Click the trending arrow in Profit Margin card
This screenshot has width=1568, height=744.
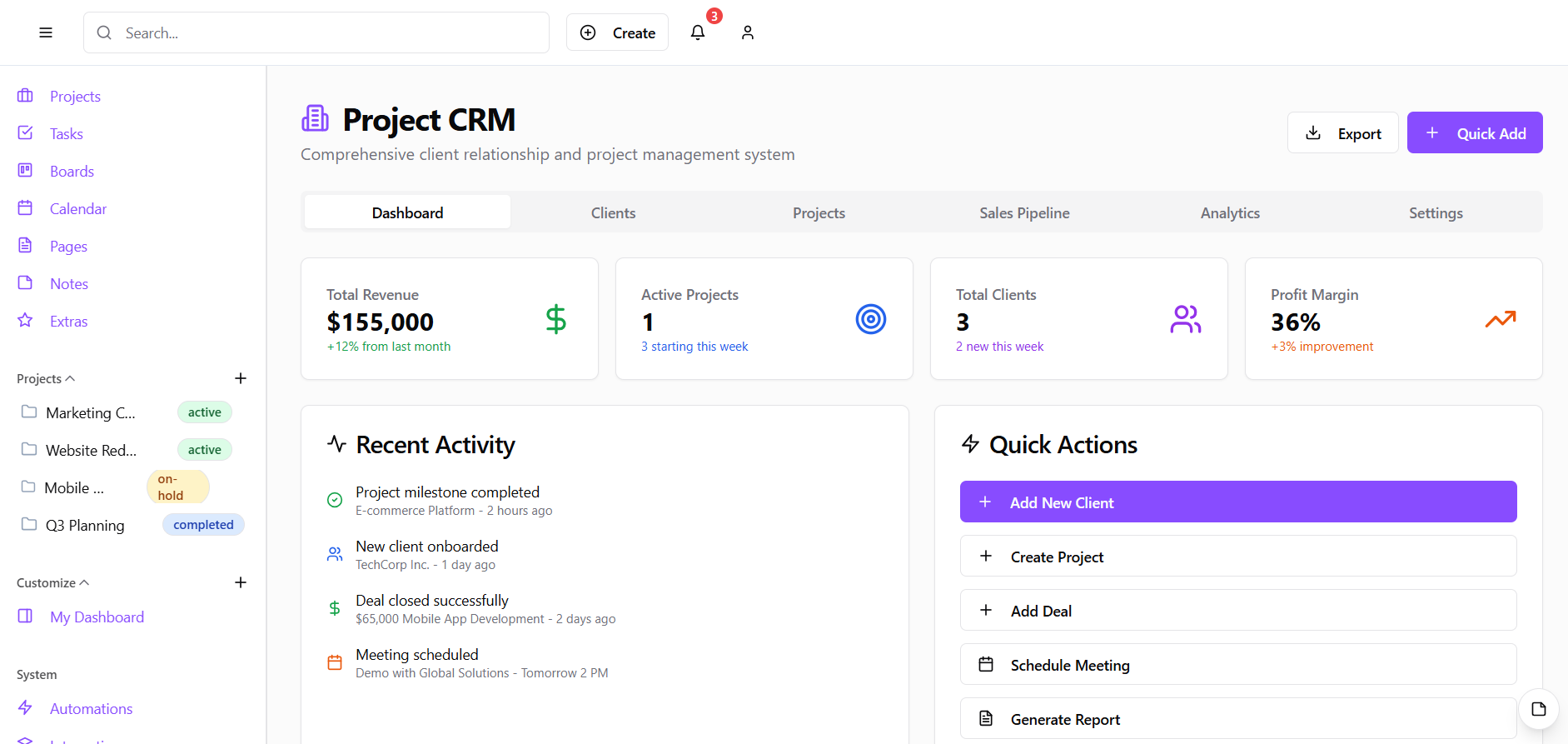point(1501,319)
